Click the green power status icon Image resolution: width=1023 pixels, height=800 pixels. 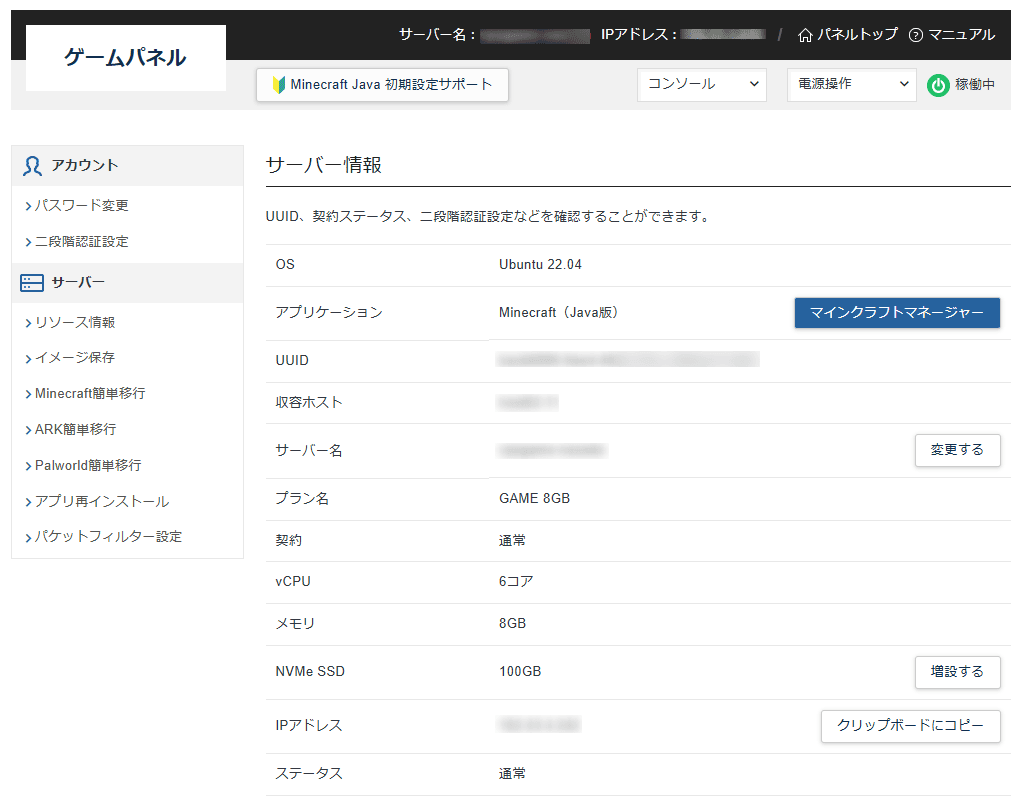[x=937, y=85]
